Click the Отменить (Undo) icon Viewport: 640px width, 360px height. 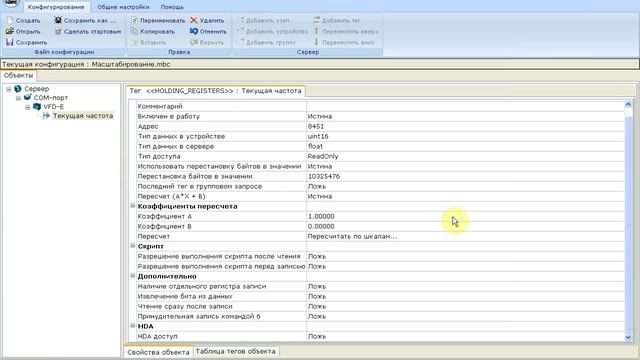[194, 31]
